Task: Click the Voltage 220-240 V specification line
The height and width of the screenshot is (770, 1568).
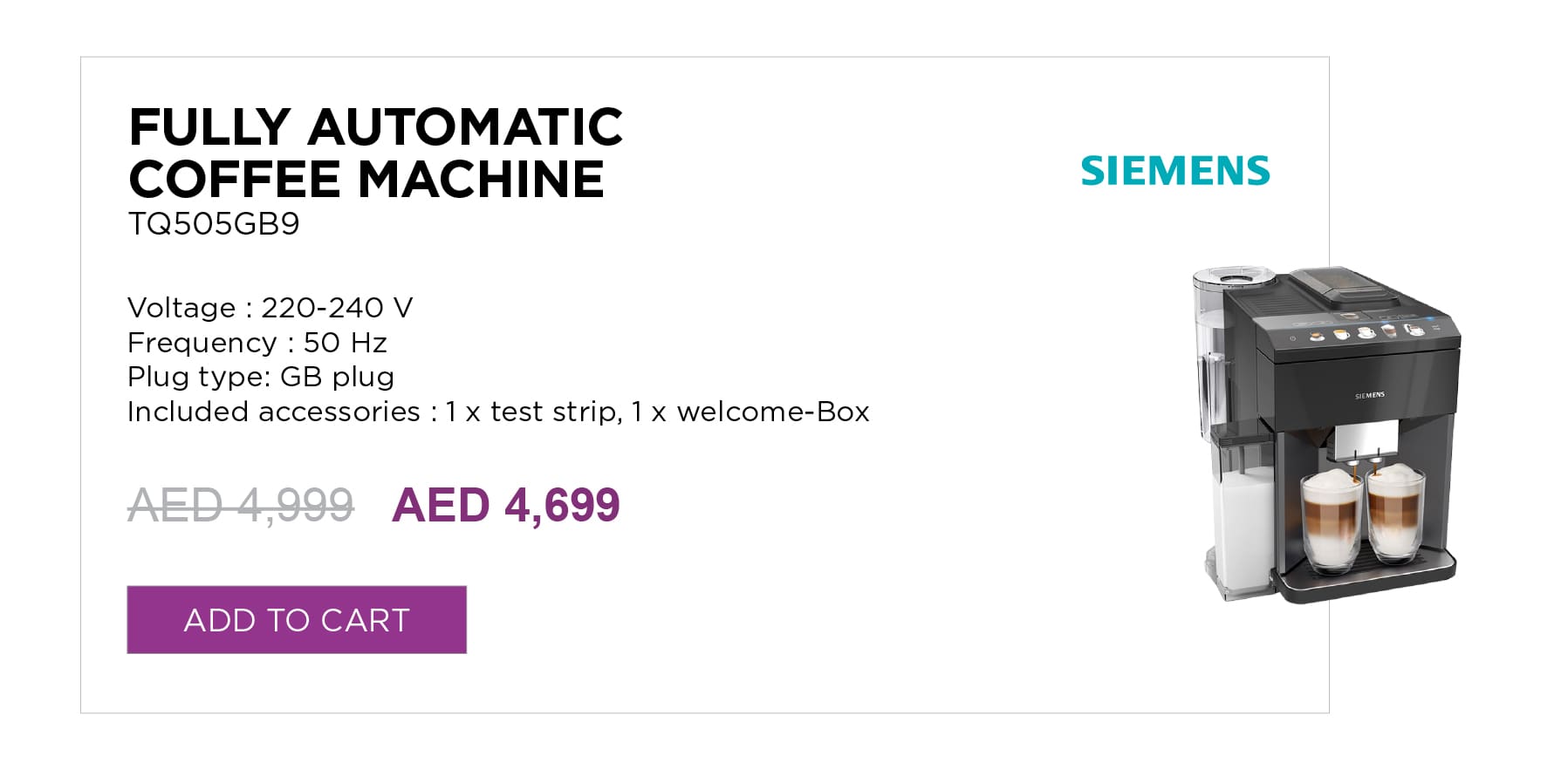Action: click(x=270, y=308)
